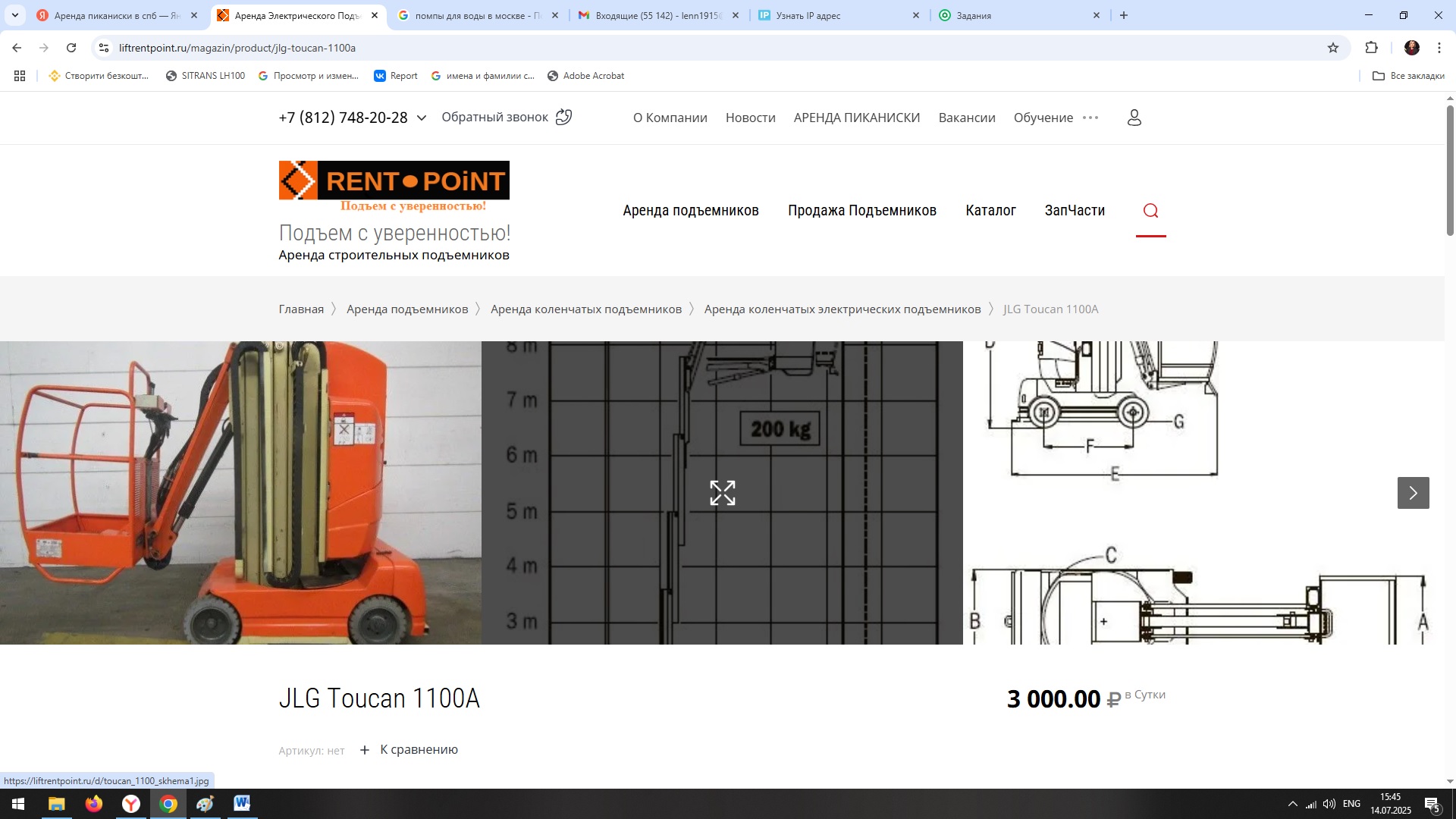Open tab search dropdown arrow
Image resolution: width=1456 pixels, height=819 pixels.
pyautogui.click(x=15, y=15)
